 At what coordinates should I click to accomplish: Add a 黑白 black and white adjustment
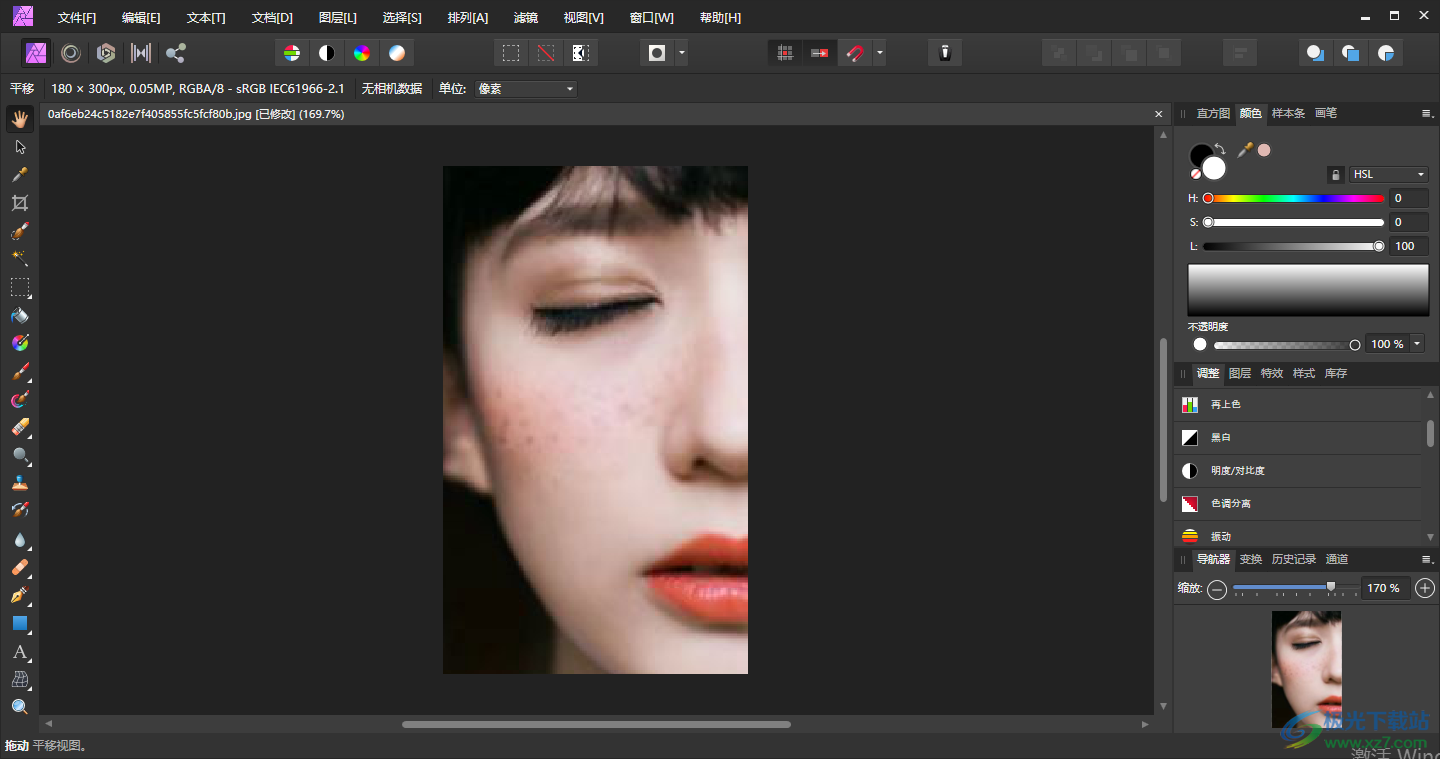[1298, 438]
